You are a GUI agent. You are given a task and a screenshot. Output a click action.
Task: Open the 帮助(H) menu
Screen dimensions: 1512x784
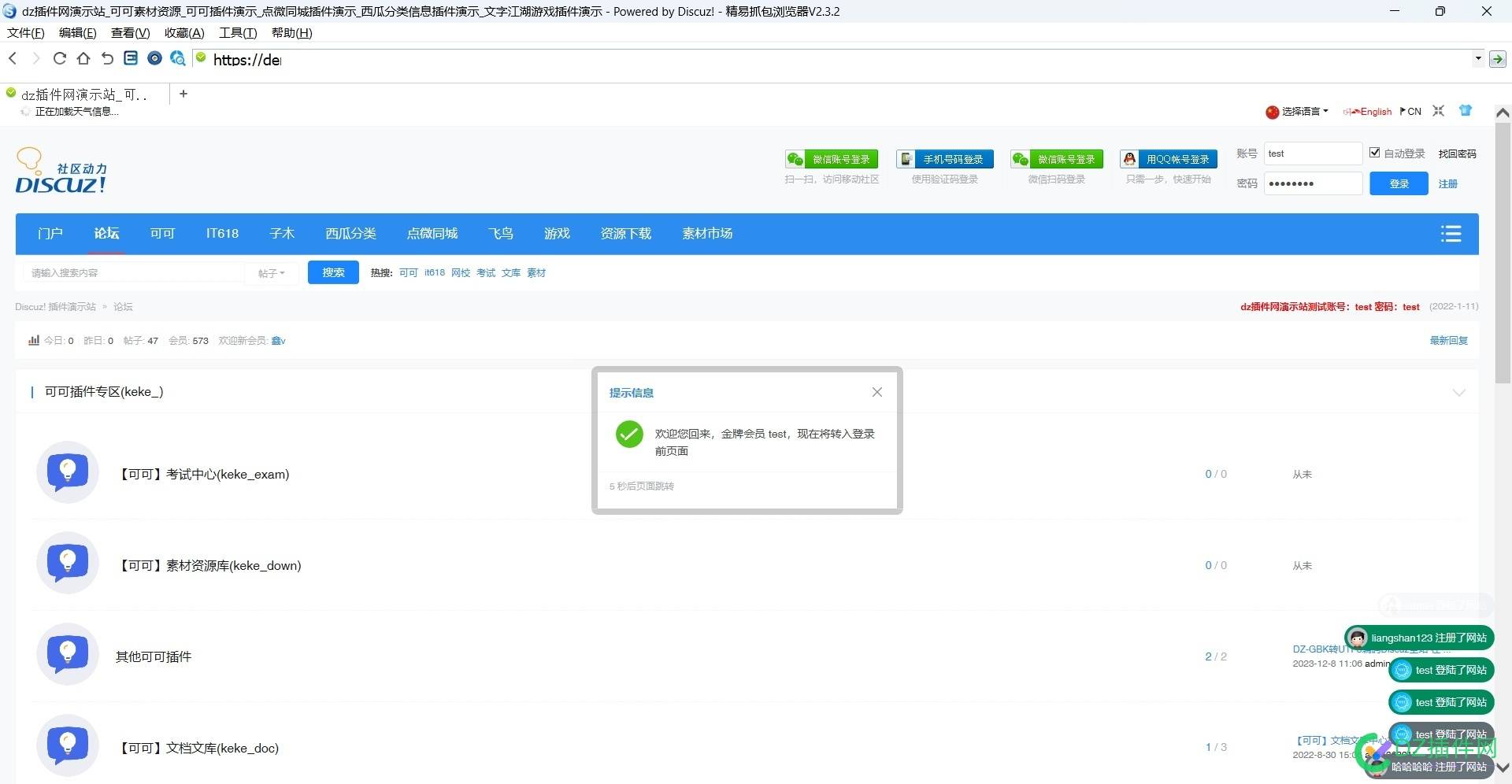pos(292,32)
